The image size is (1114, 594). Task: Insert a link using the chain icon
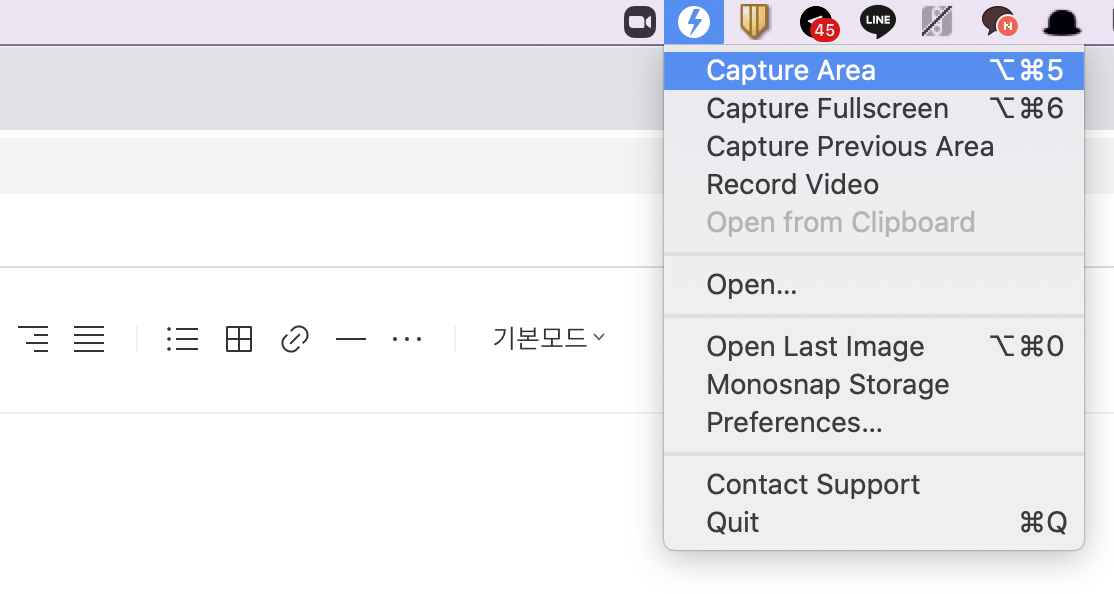[294, 339]
